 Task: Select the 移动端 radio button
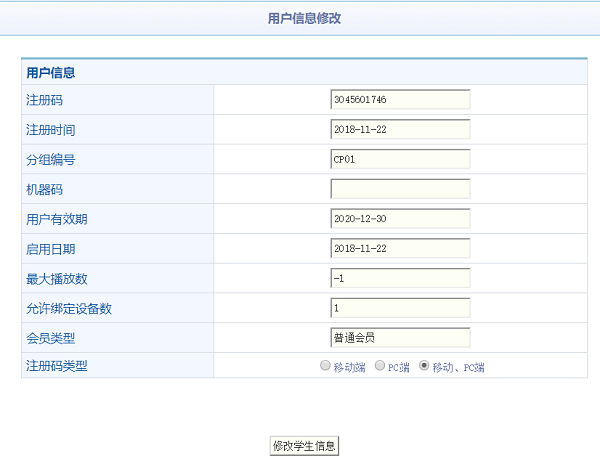325,366
